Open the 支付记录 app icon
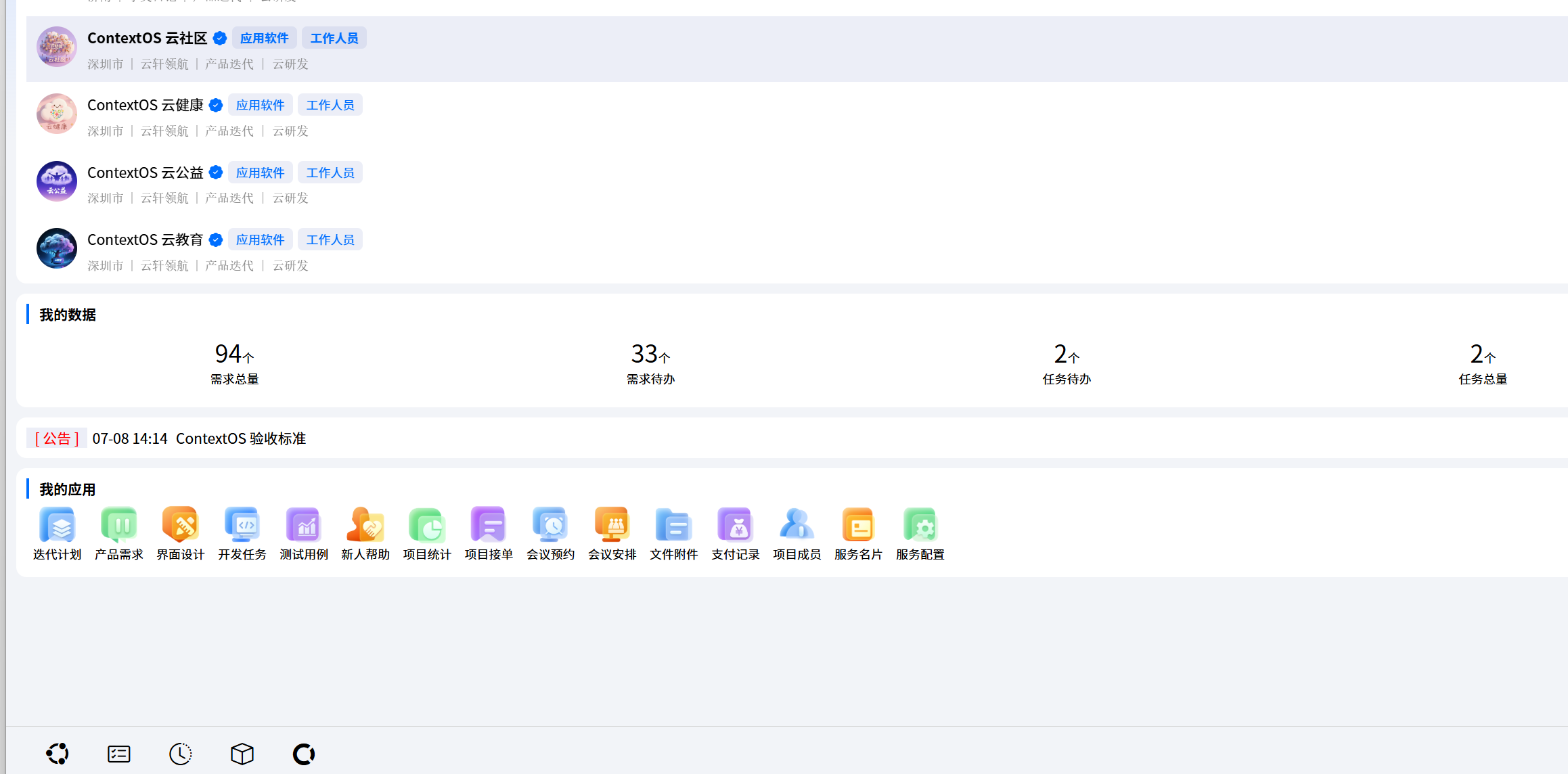 click(x=735, y=526)
